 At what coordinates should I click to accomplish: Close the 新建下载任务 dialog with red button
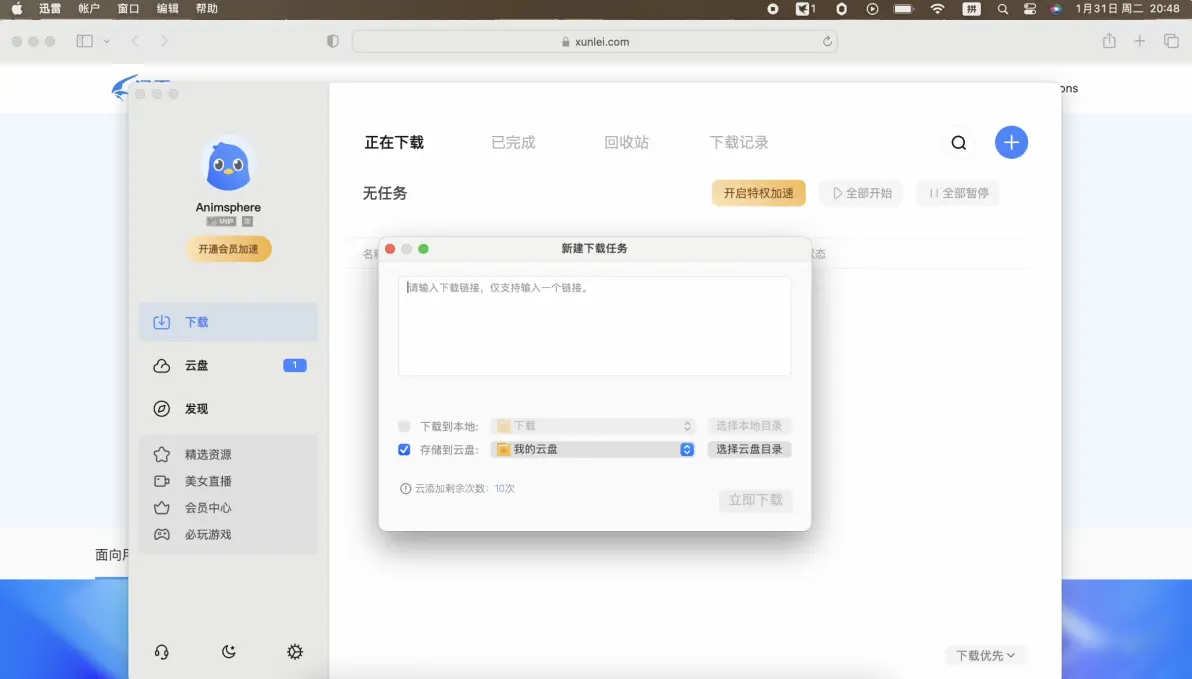click(x=390, y=249)
